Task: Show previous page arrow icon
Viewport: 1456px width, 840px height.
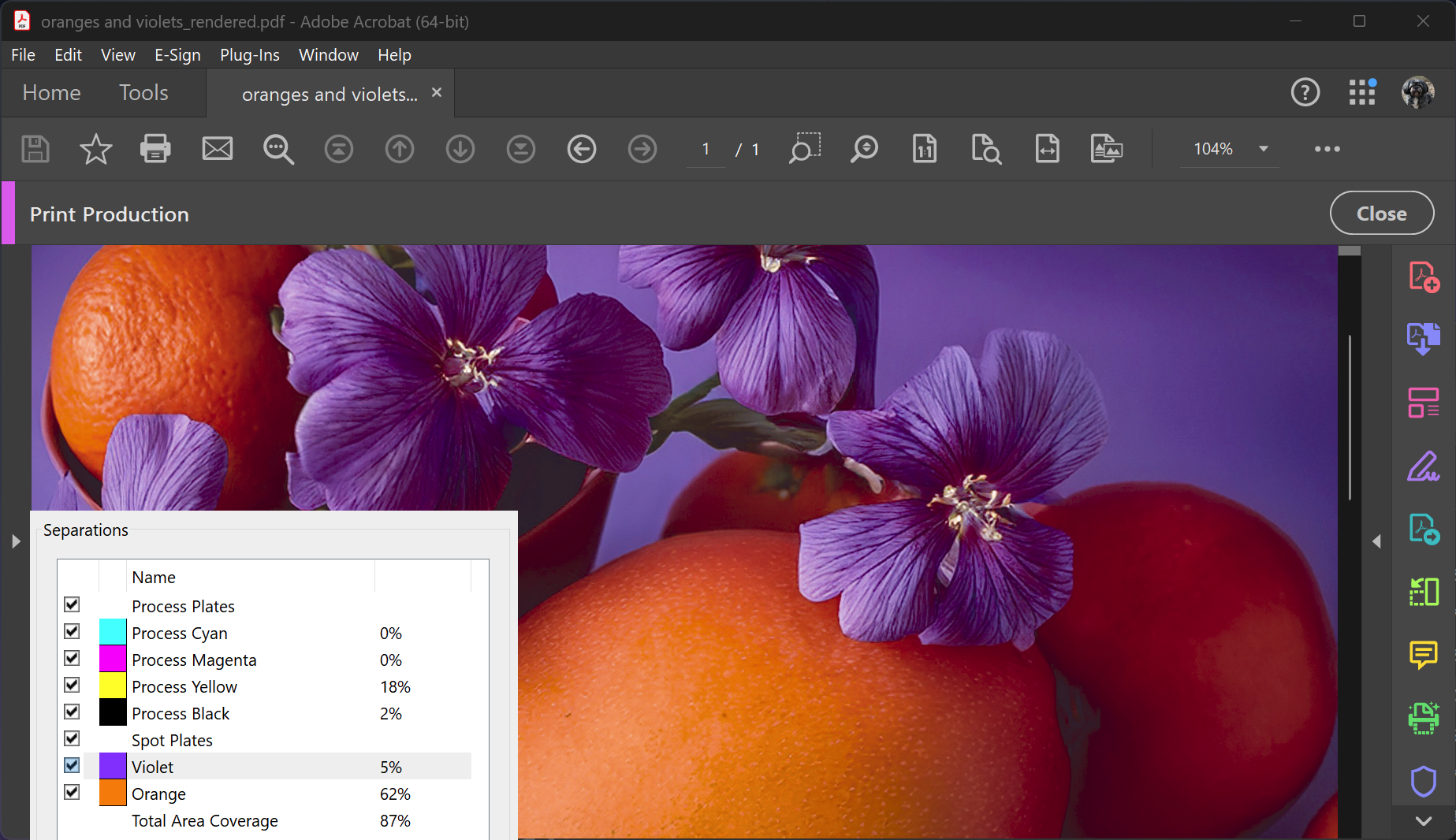Action: 400,149
